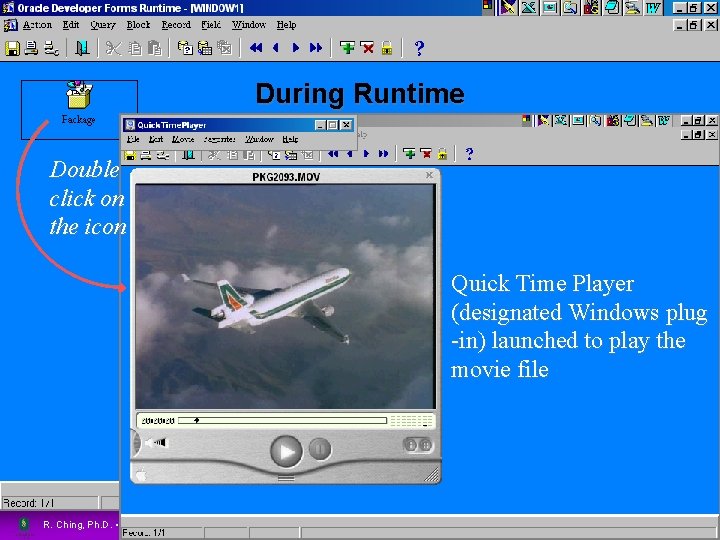Screen dimensions: 720x540
Task: Click the Apple logo on the QuickTime player
Action: (x=141, y=475)
